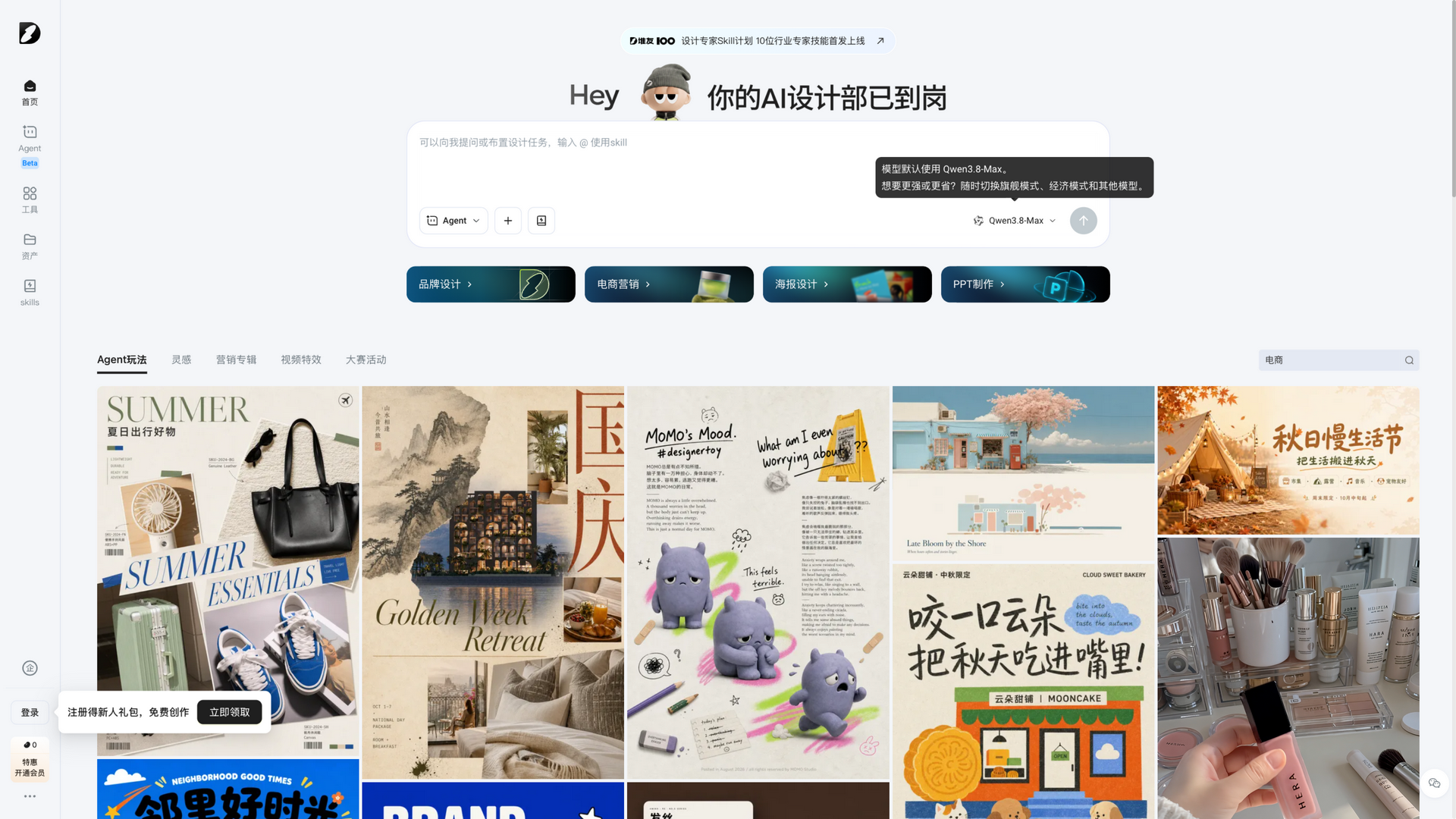The width and height of the screenshot is (1456, 819).
Task: Open the 咬一口云朵 mooncake poster thumbnail
Action: [x=1023, y=691]
